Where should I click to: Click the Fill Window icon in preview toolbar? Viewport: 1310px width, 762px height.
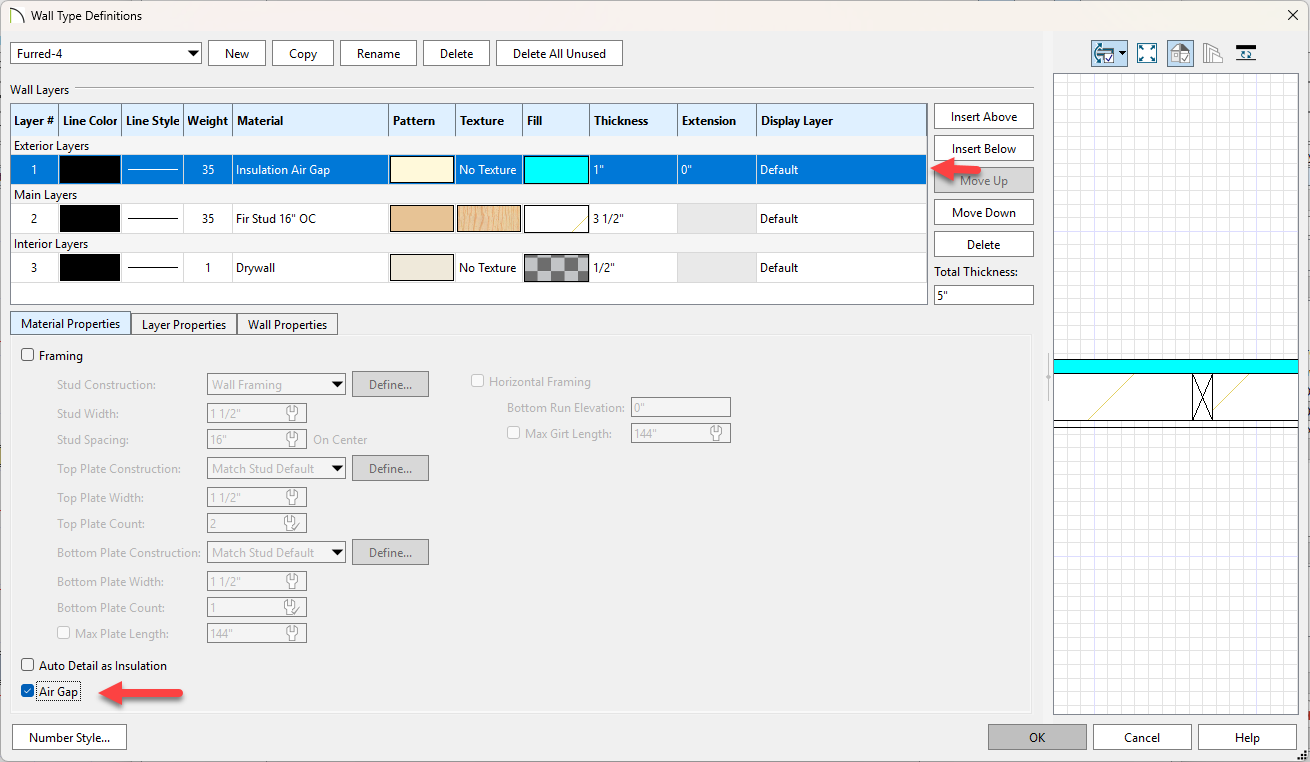click(1147, 53)
